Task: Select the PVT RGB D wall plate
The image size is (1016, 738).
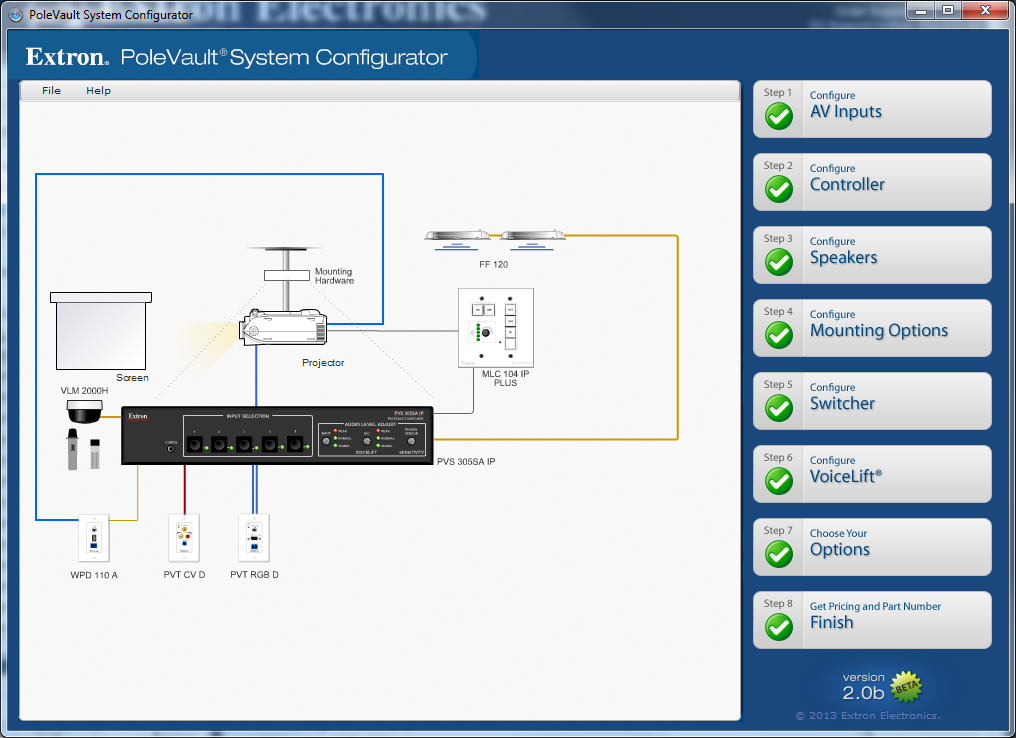Action: tap(254, 538)
